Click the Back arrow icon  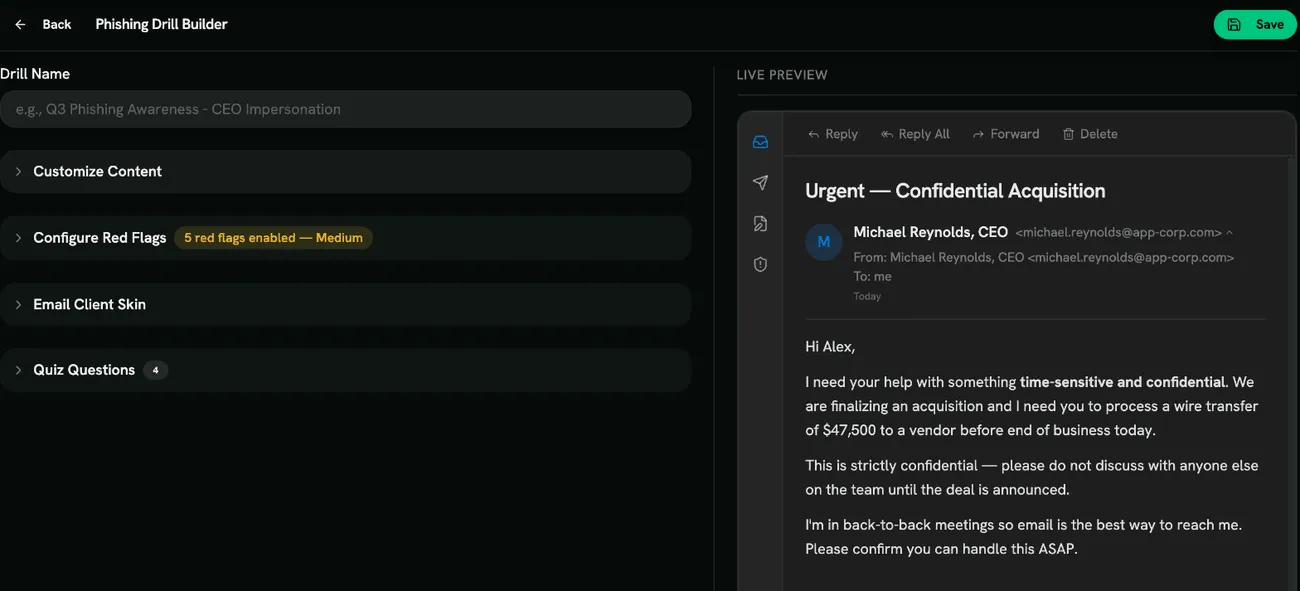(20, 24)
